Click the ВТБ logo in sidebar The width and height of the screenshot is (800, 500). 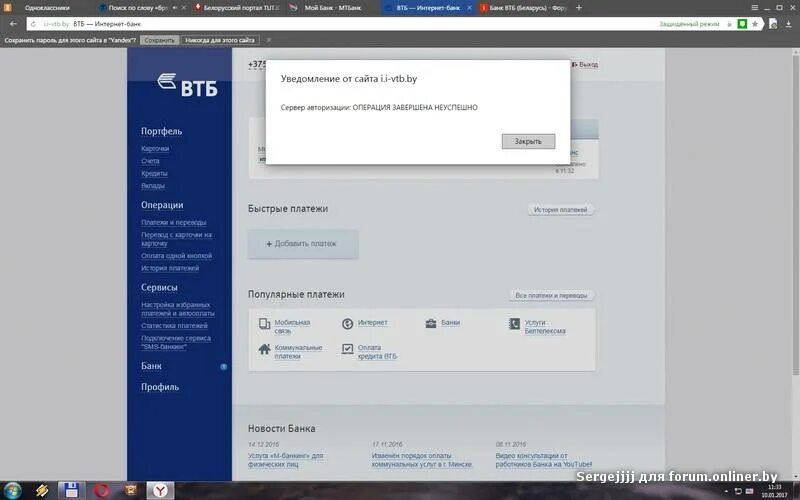point(187,85)
